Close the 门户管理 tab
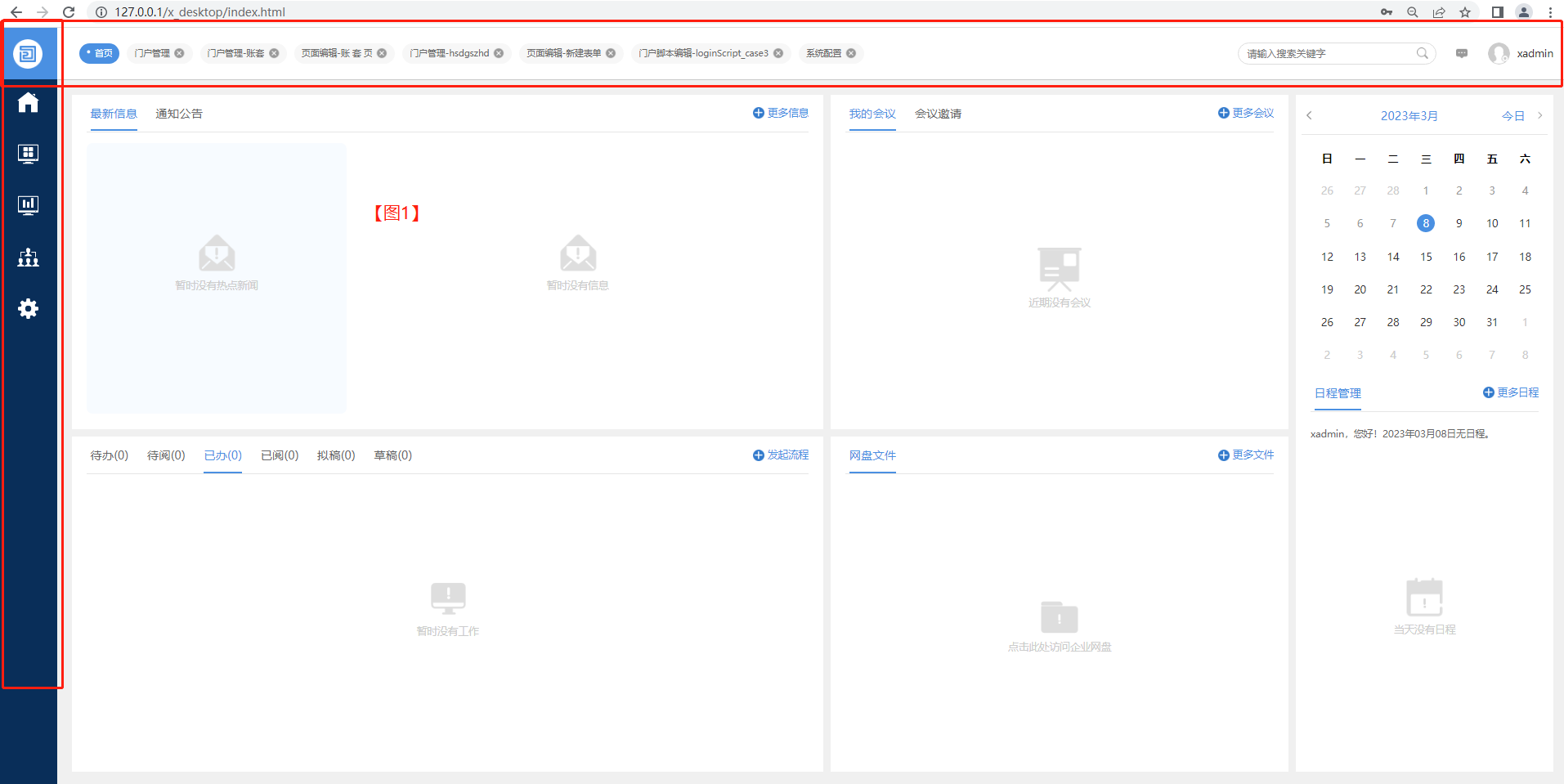 pyautogui.click(x=179, y=53)
